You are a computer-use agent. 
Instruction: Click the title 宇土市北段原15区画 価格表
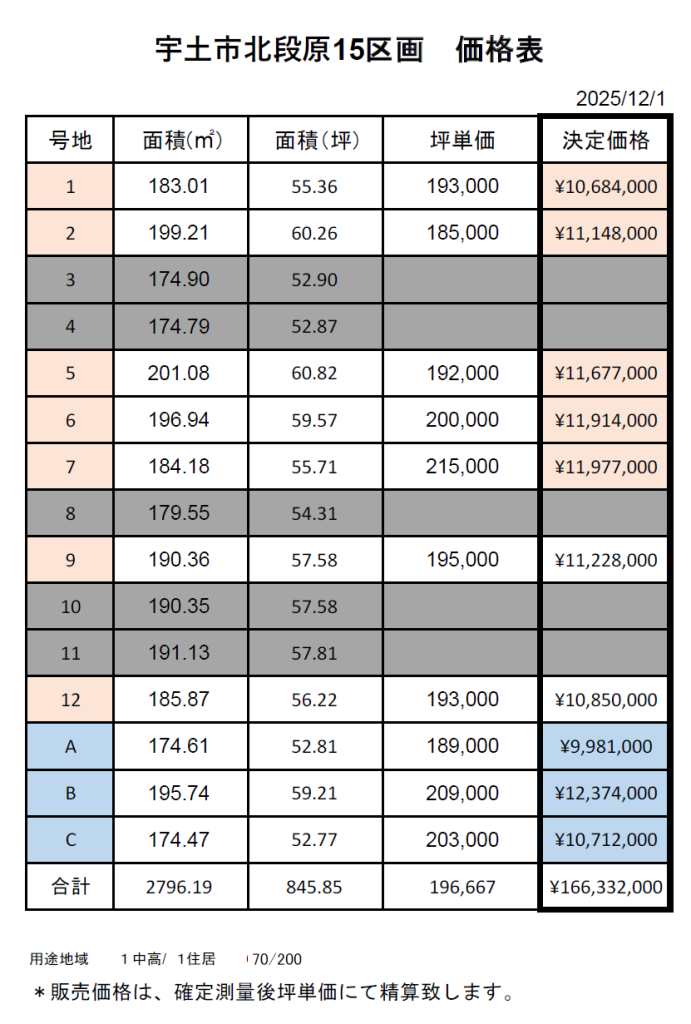click(349, 51)
